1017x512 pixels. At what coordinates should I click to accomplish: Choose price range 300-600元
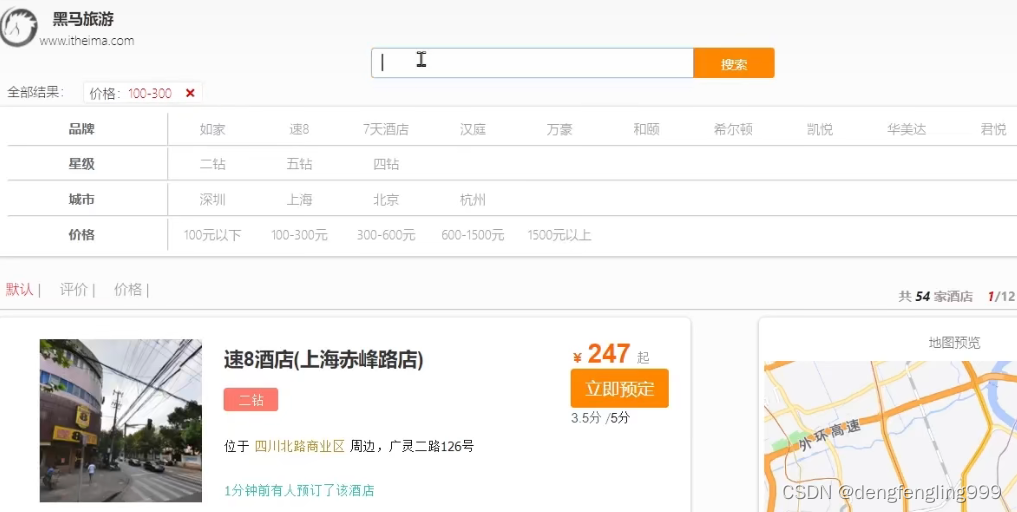pos(386,235)
